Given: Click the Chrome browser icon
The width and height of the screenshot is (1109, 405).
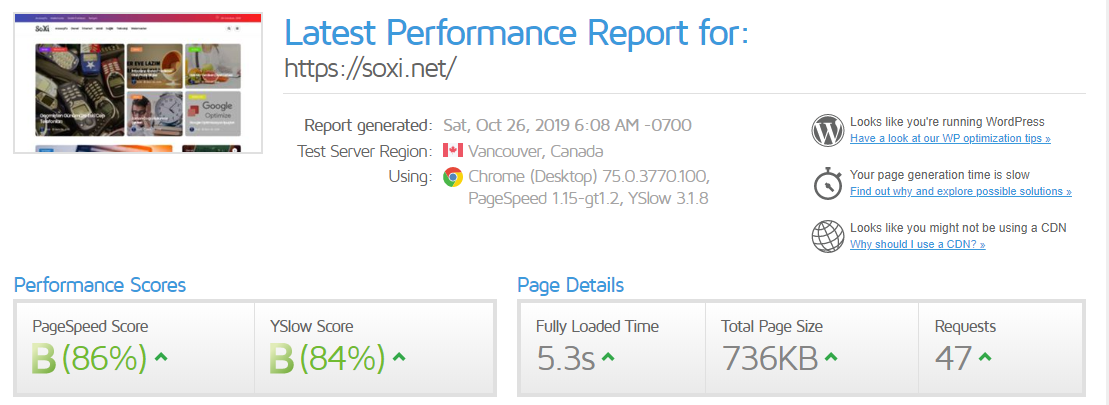Looking at the screenshot, I should point(453,176).
